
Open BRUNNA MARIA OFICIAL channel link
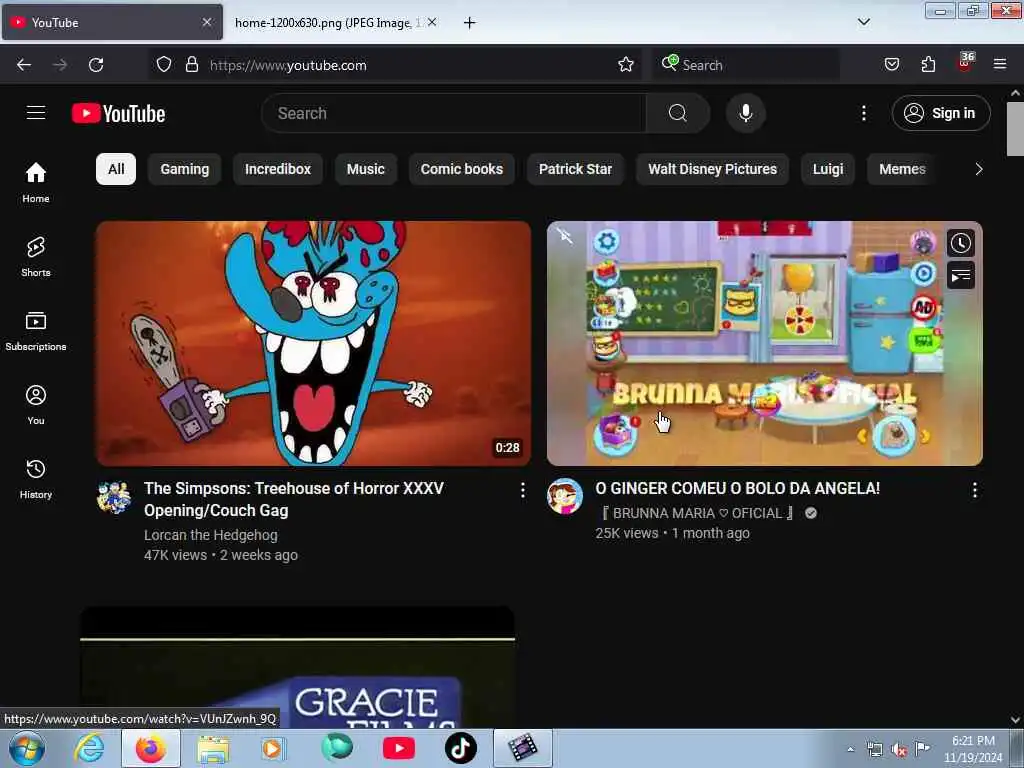[696, 513]
